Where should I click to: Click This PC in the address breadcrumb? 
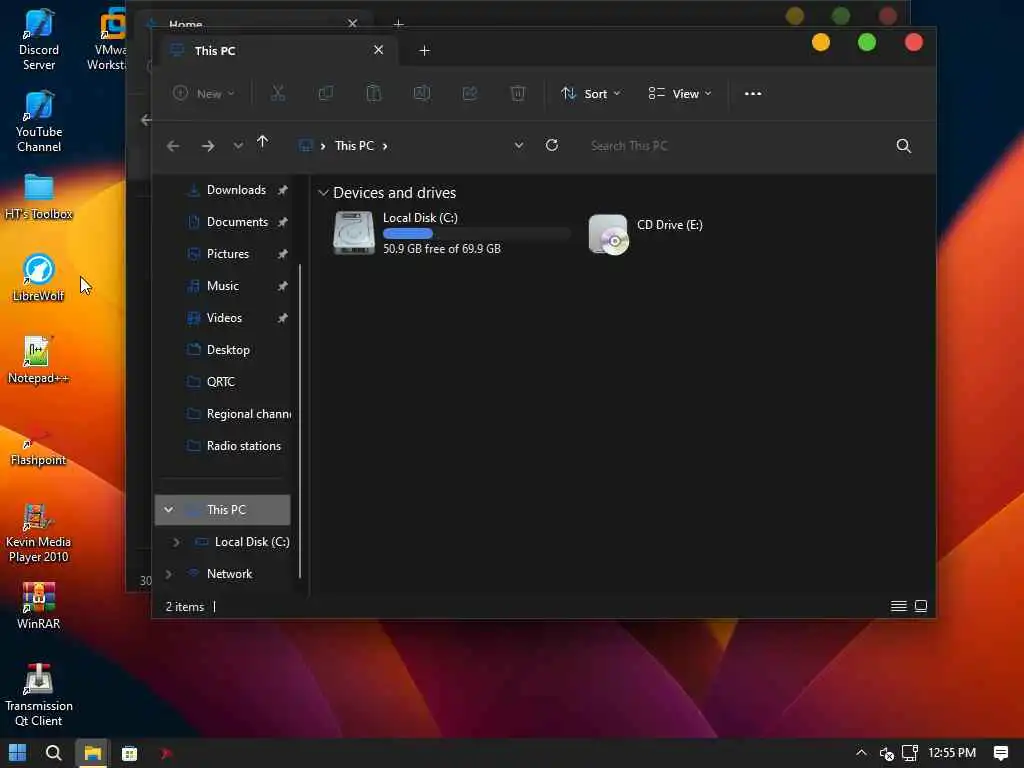(x=355, y=146)
